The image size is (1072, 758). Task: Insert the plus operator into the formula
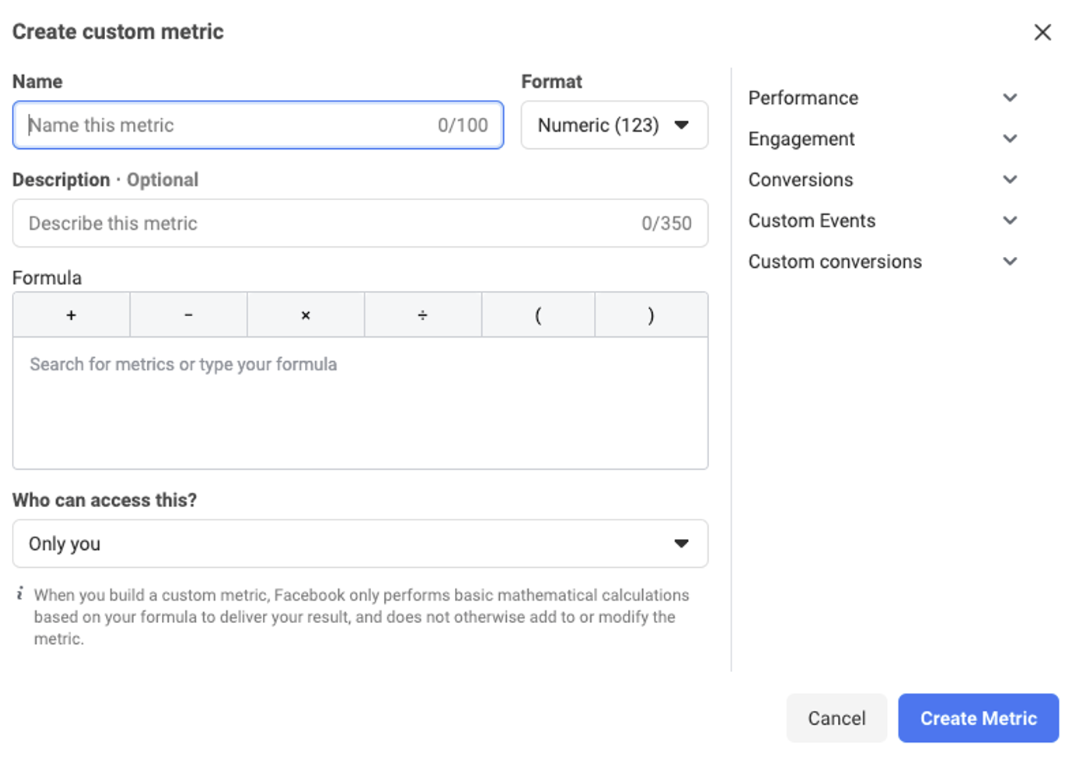pyautogui.click(x=70, y=314)
